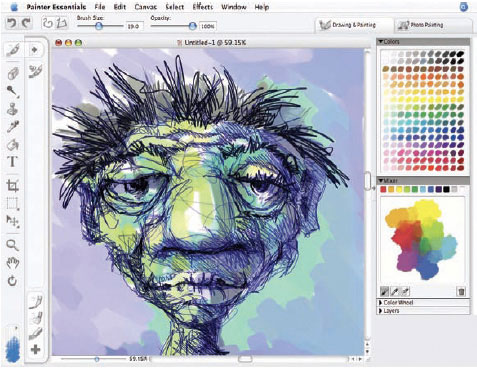Open the brush drawer arrow button
Image resolution: width=477 pixels, height=370 pixels.
[34, 50]
